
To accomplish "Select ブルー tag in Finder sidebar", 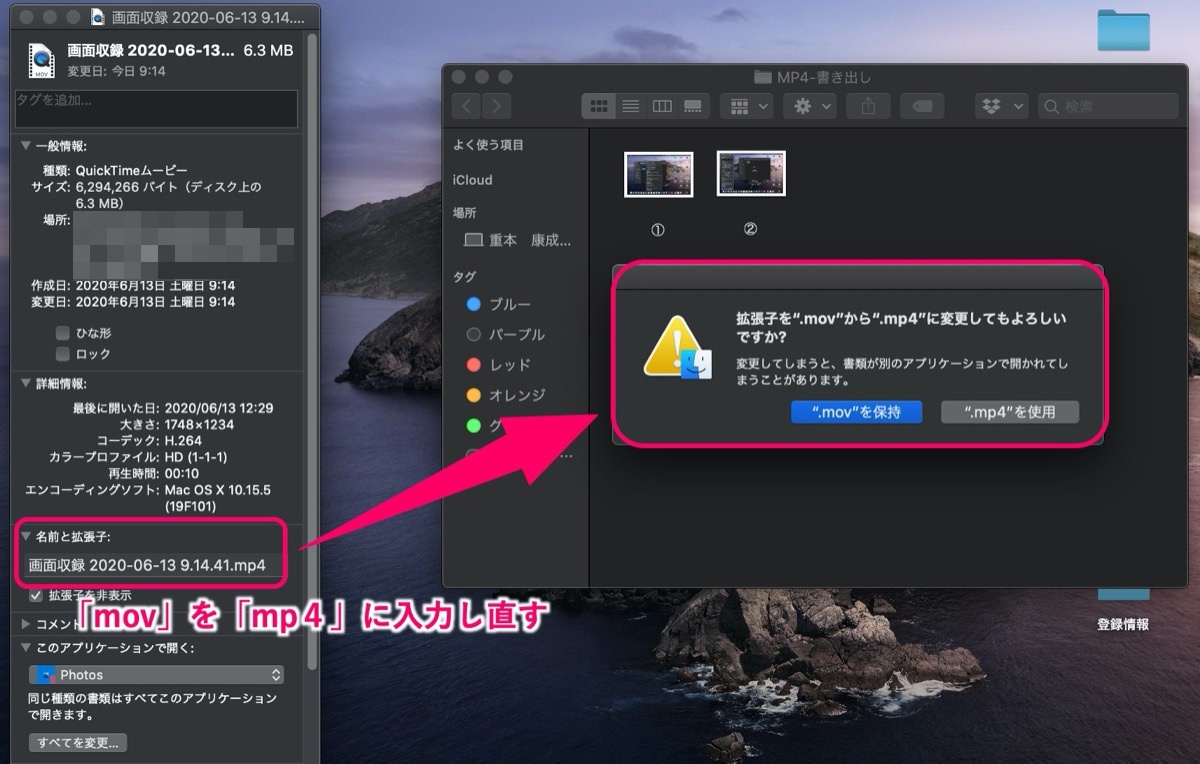I will point(499,304).
